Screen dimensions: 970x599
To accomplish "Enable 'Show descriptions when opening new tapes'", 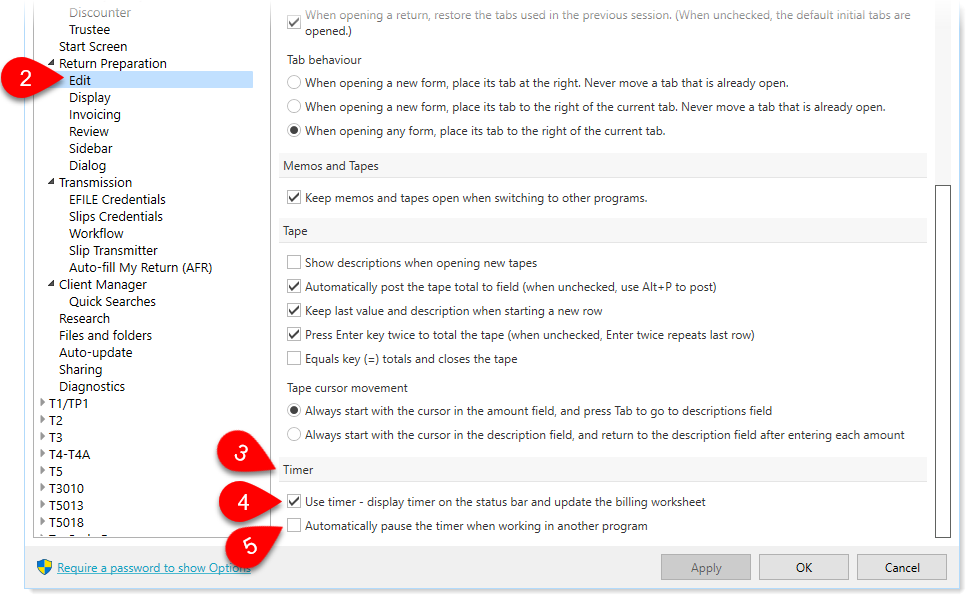I will pyautogui.click(x=294, y=263).
